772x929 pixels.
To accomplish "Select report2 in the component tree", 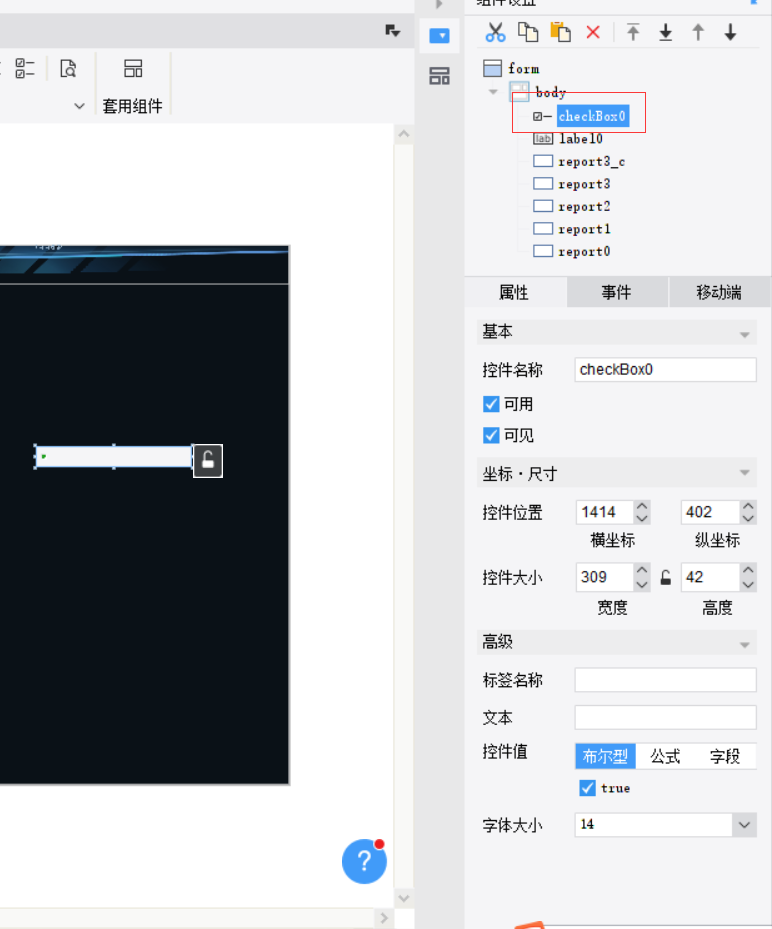I will tap(584, 206).
